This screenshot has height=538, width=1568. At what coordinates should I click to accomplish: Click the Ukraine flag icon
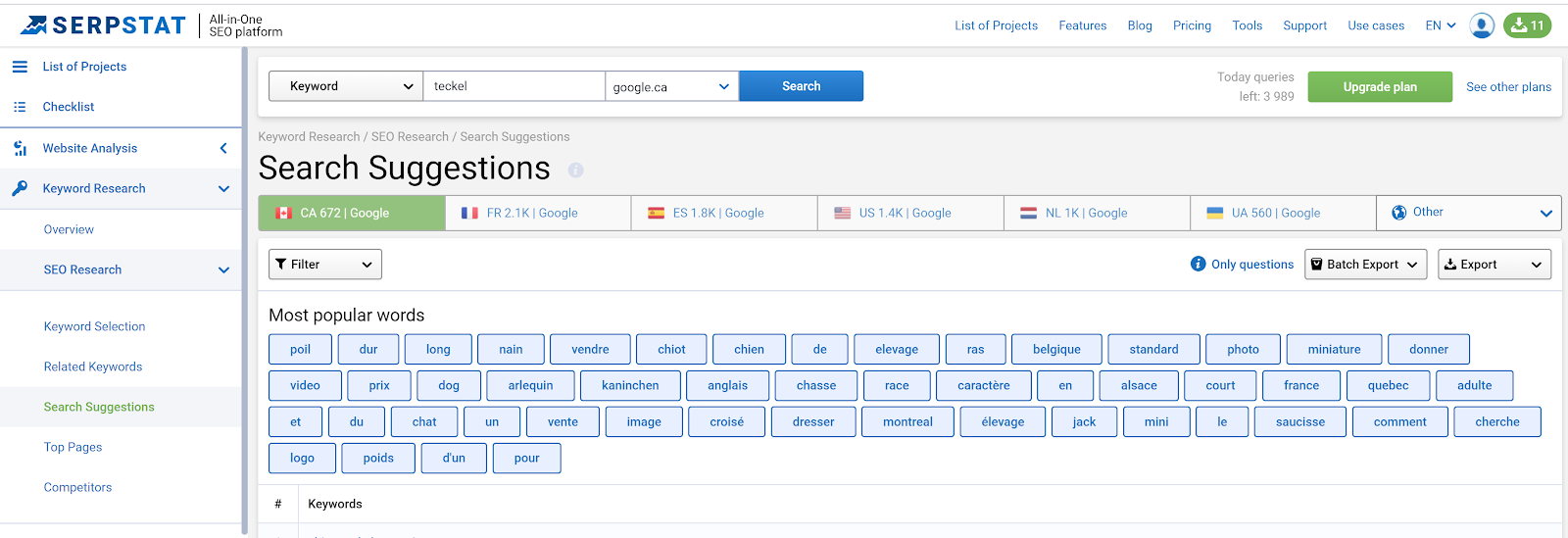1214,213
